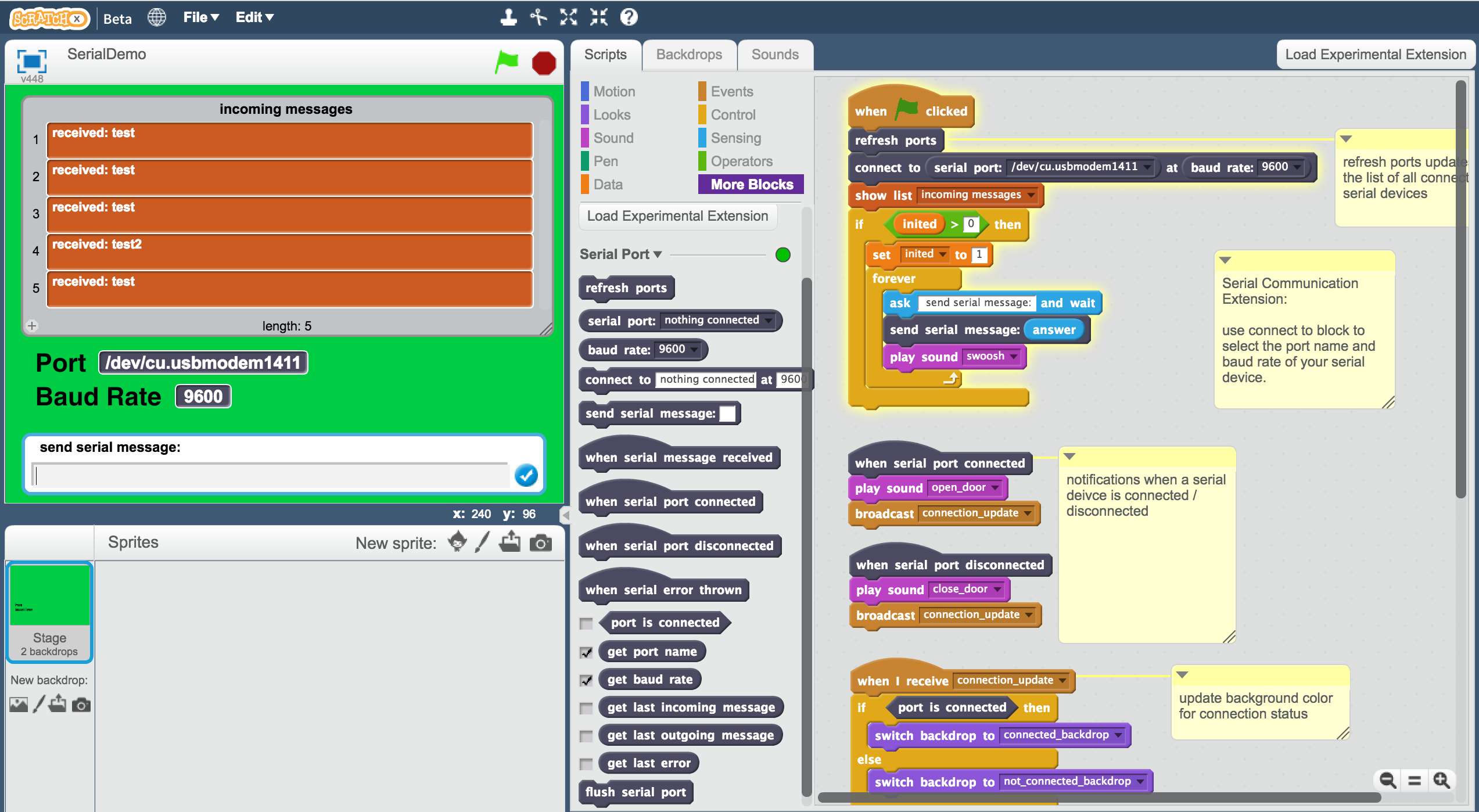Click the green flag to start project
The height and width of the screenshot is (812, 1479).
(506, 62)
